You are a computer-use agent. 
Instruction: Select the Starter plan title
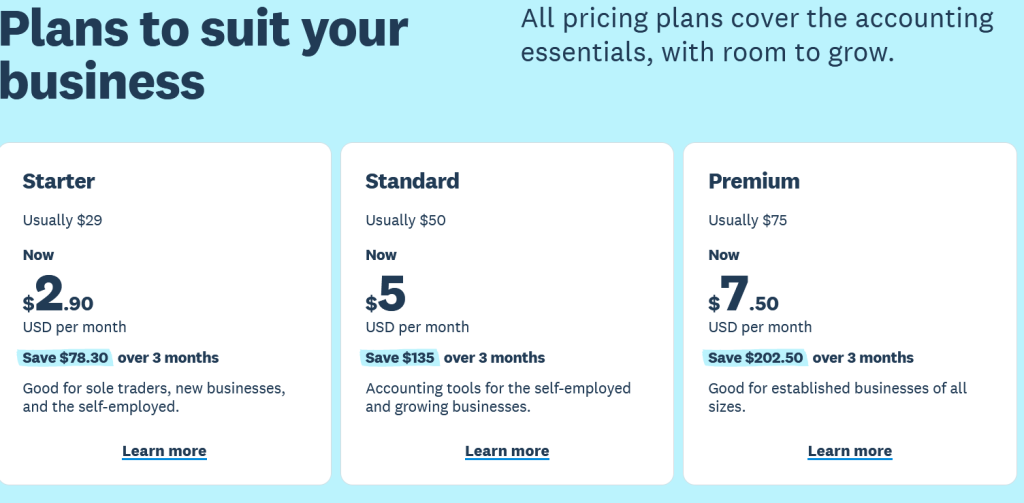(x=59, y=181)
